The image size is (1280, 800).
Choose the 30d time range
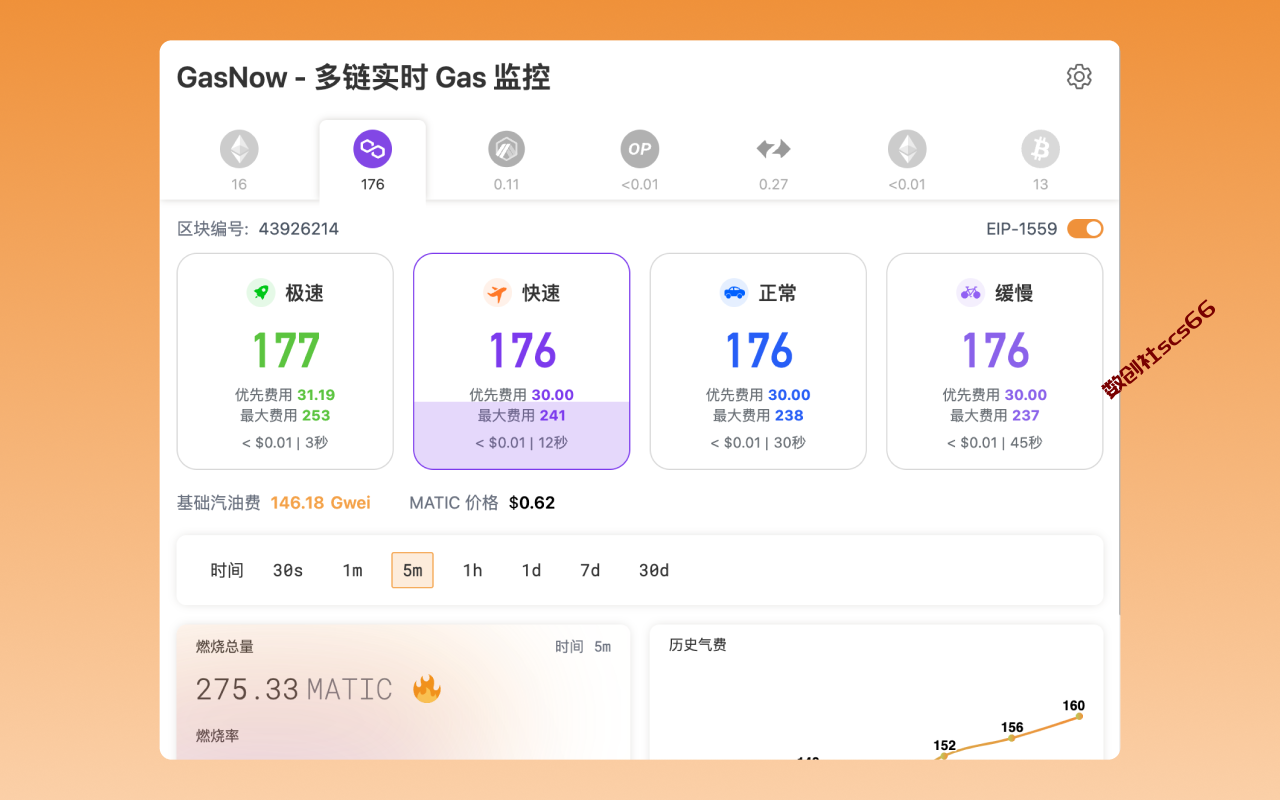click(654, 570)
